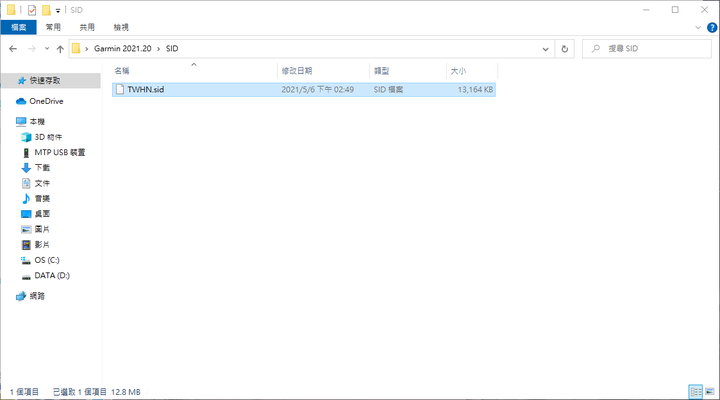Open the 音樂 folder
The height and width of the screenshot is (400, 720).
click(42, 198)
